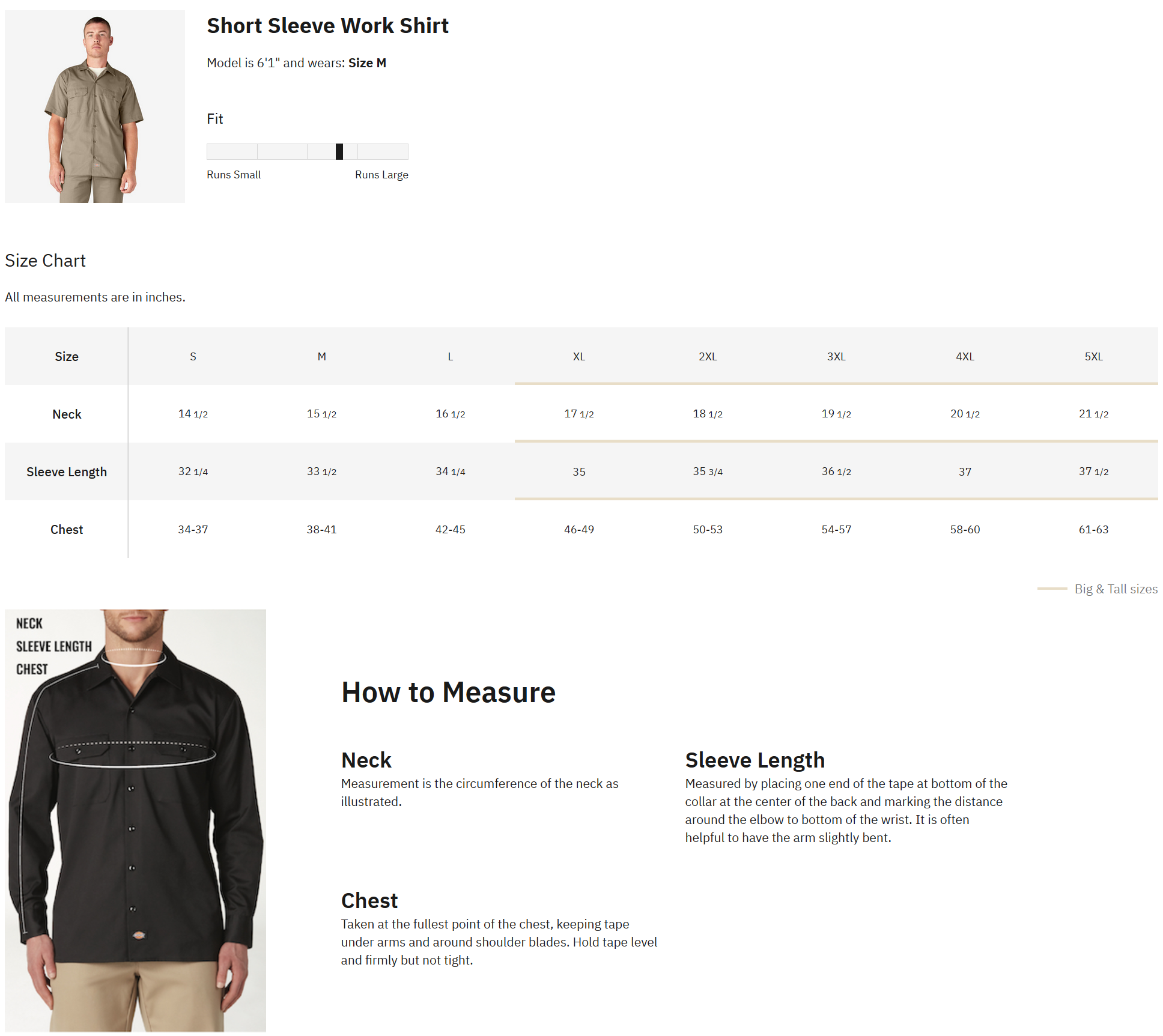
Task: Click the Neck row label
Action: coord(67,414)
